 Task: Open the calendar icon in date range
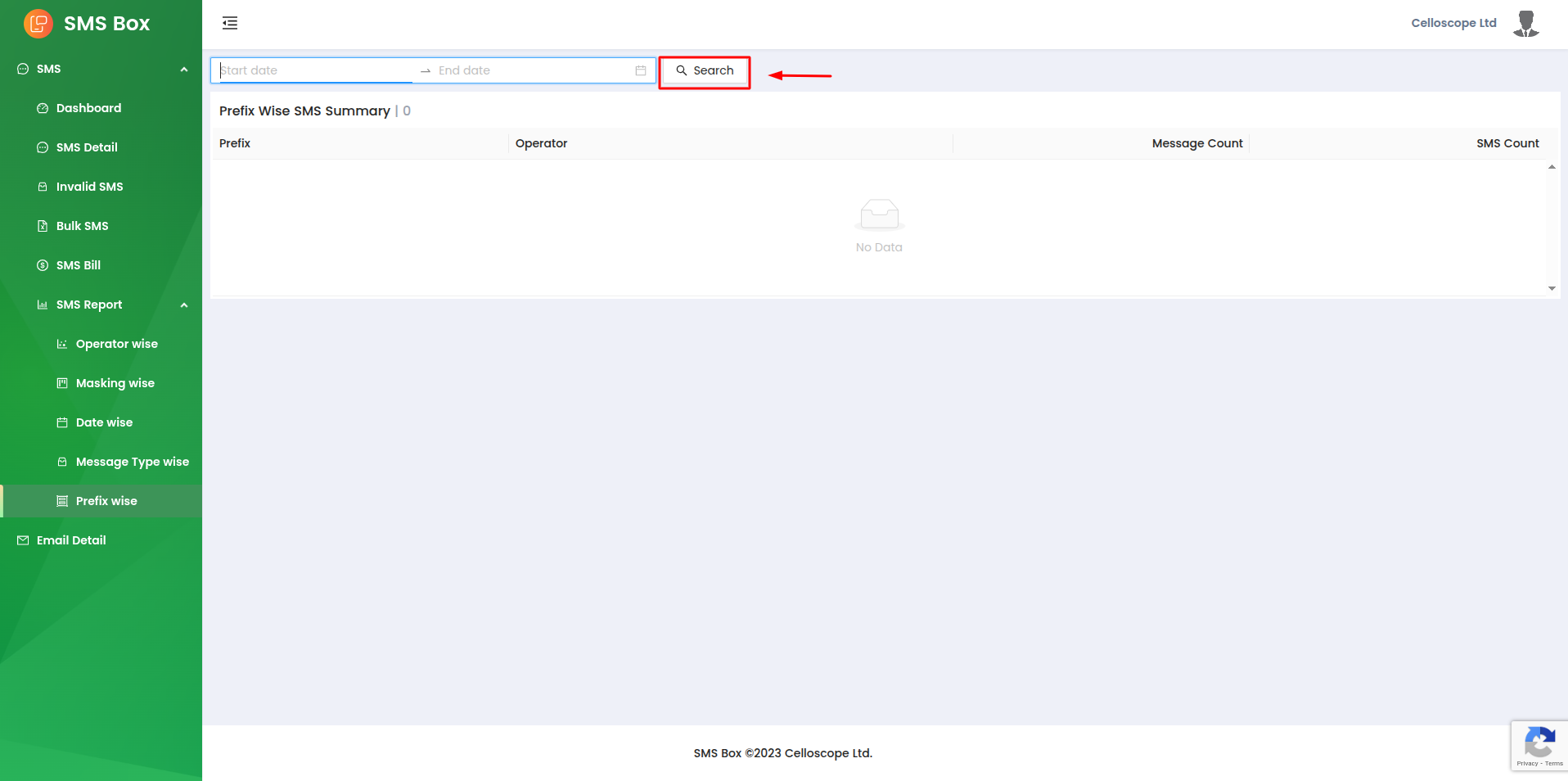coord(641,70)
